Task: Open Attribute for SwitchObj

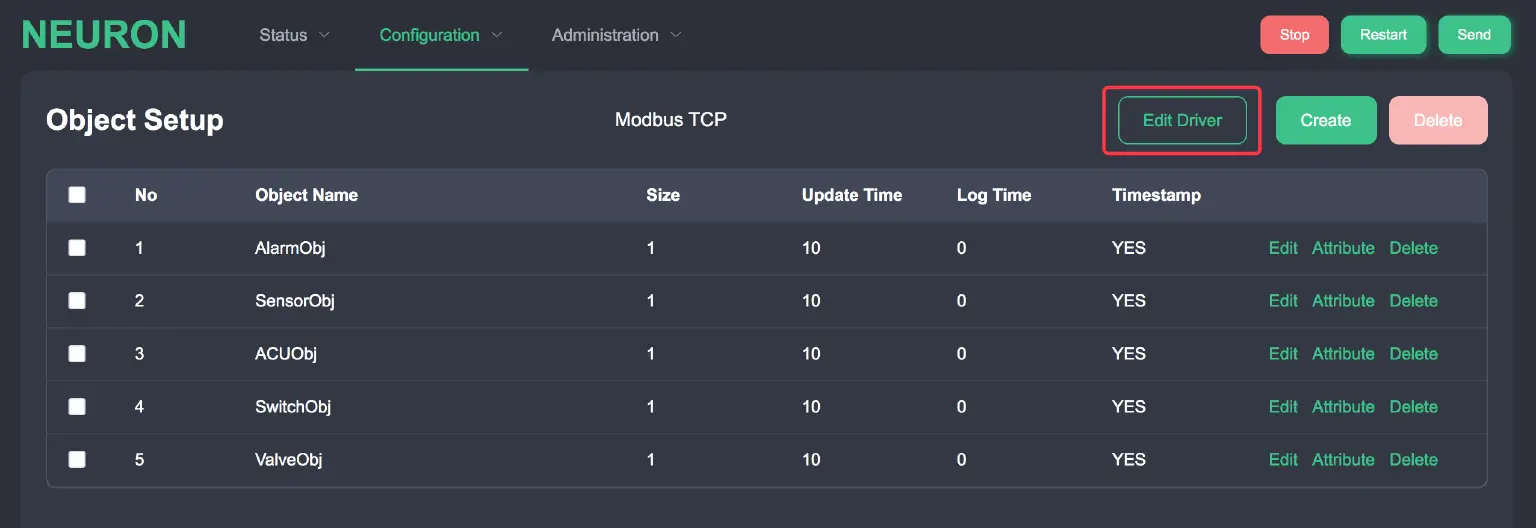Action: 1343,407
